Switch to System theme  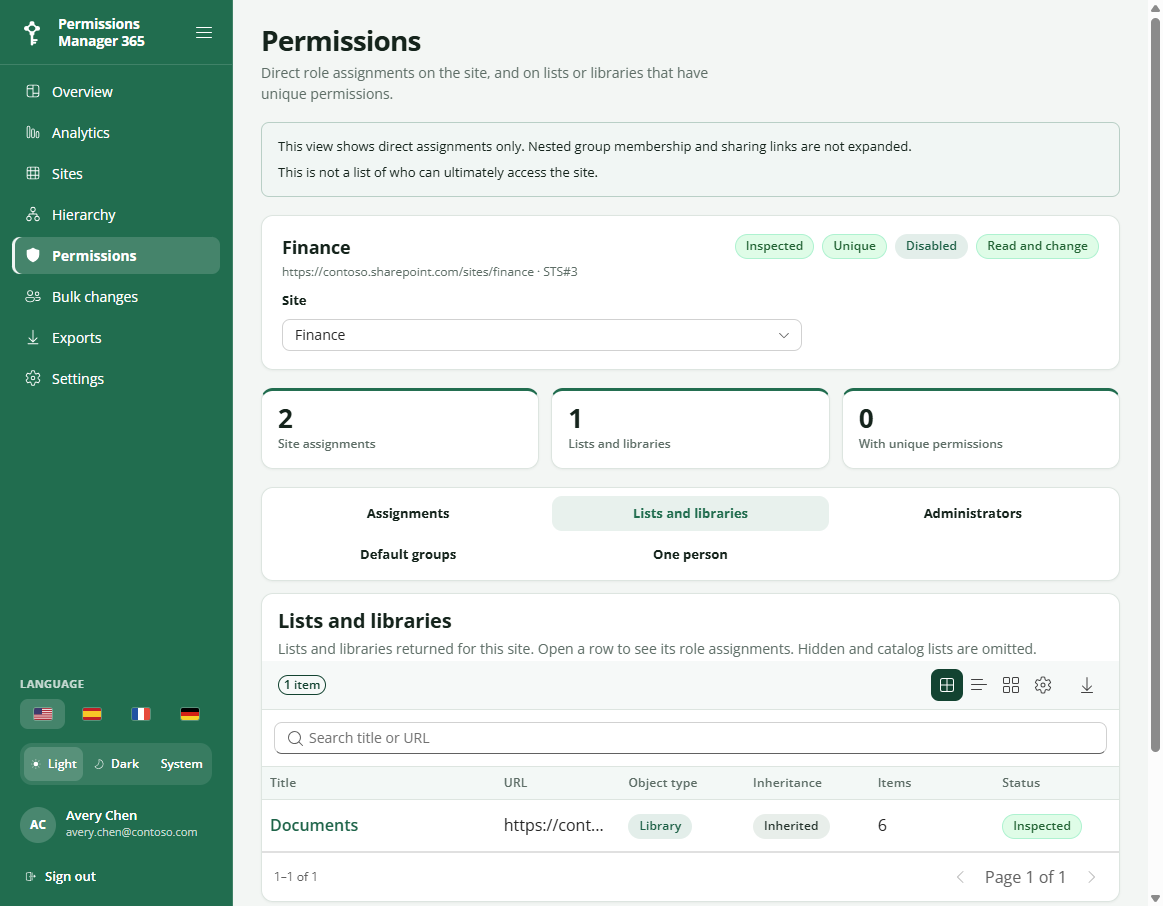(x=181, y=764)
